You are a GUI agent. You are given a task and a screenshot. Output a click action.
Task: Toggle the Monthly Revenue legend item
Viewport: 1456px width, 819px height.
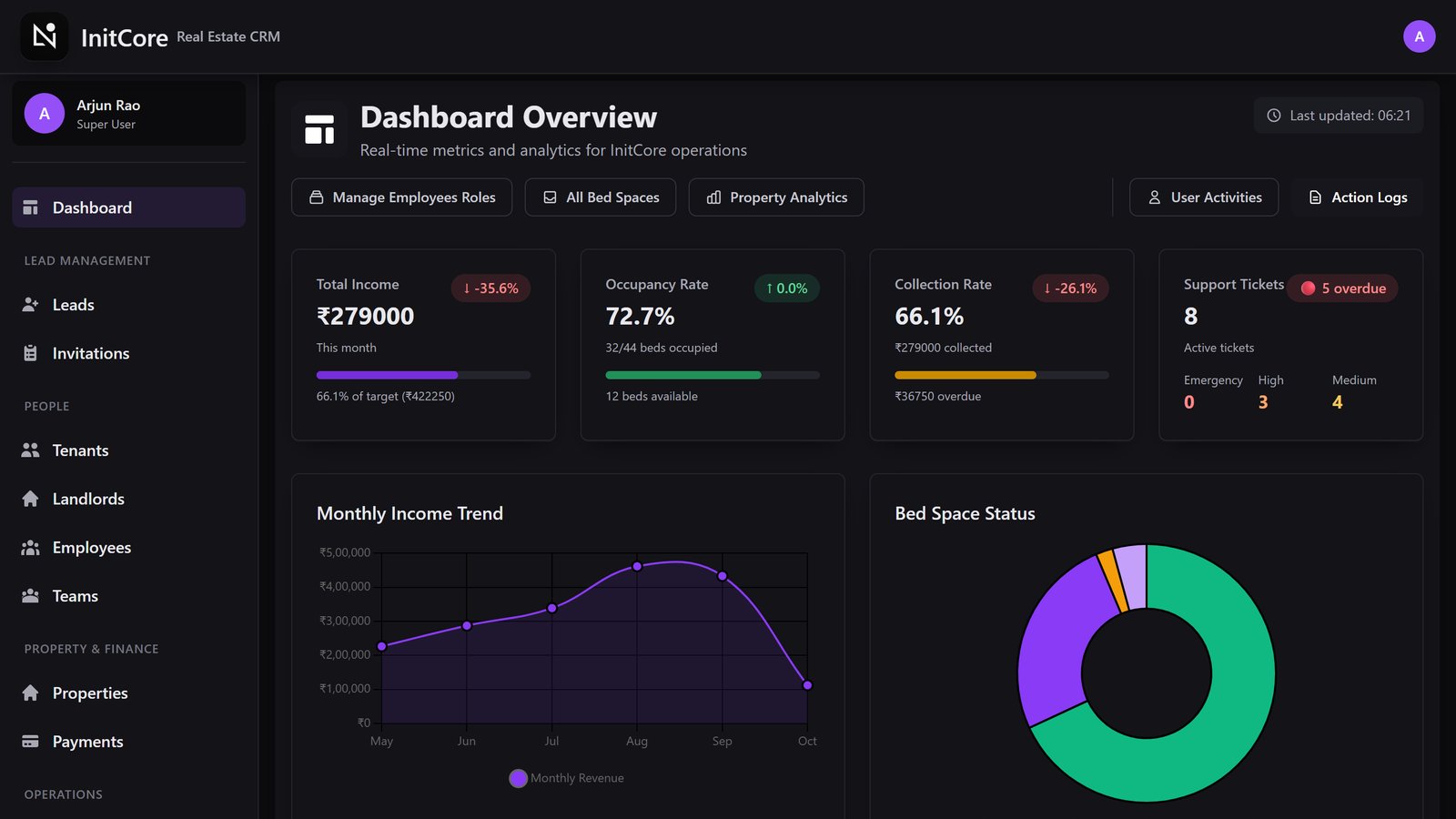567,778
